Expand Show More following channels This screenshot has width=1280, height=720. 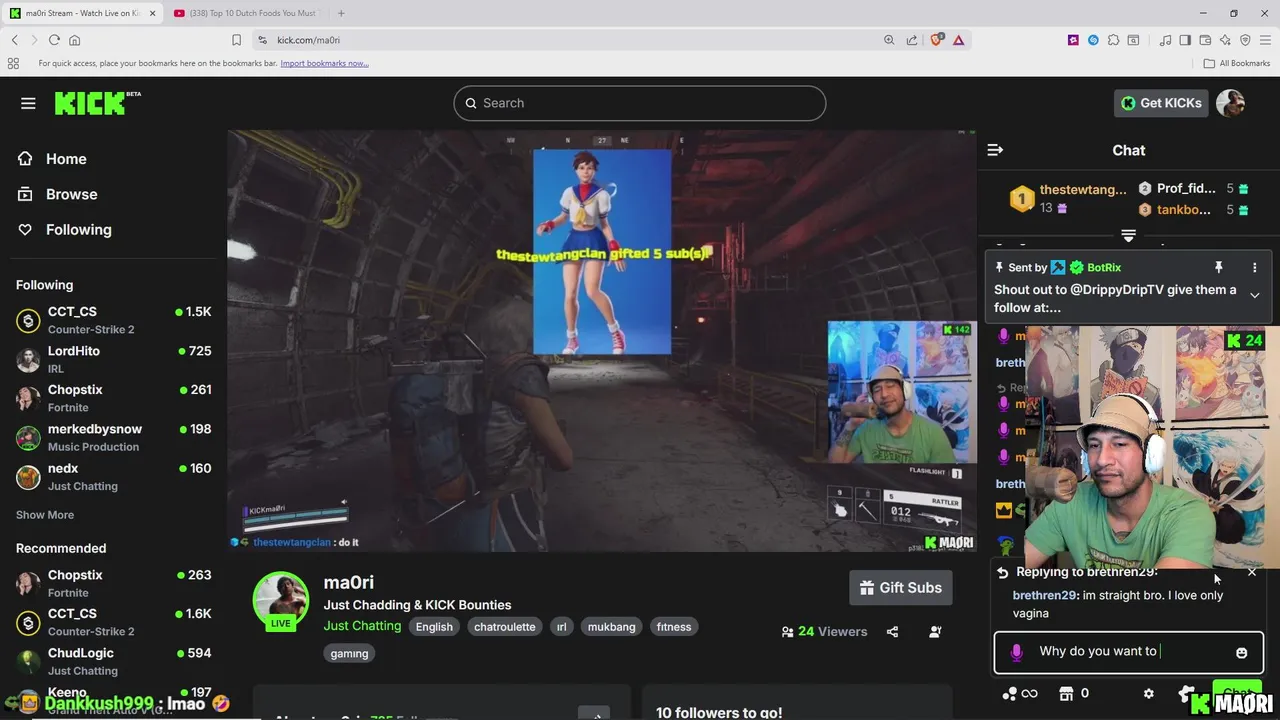[45, 515]
